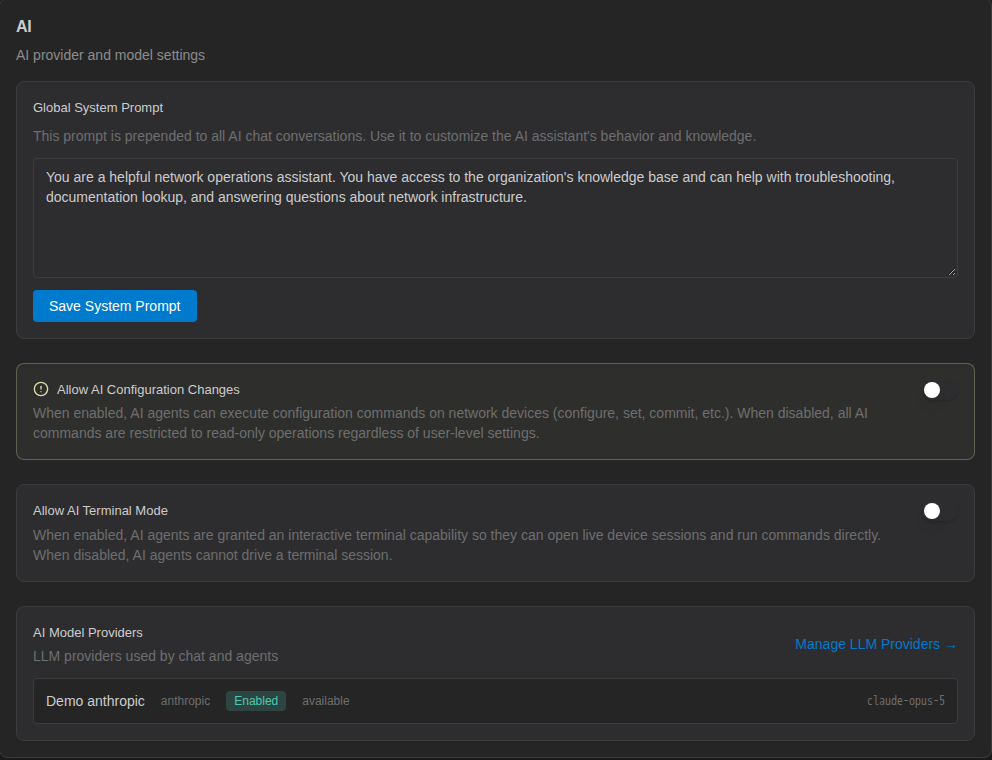
Task: Enable the Allow AI Configuration Changes toggle
Action: coord(939,390)
